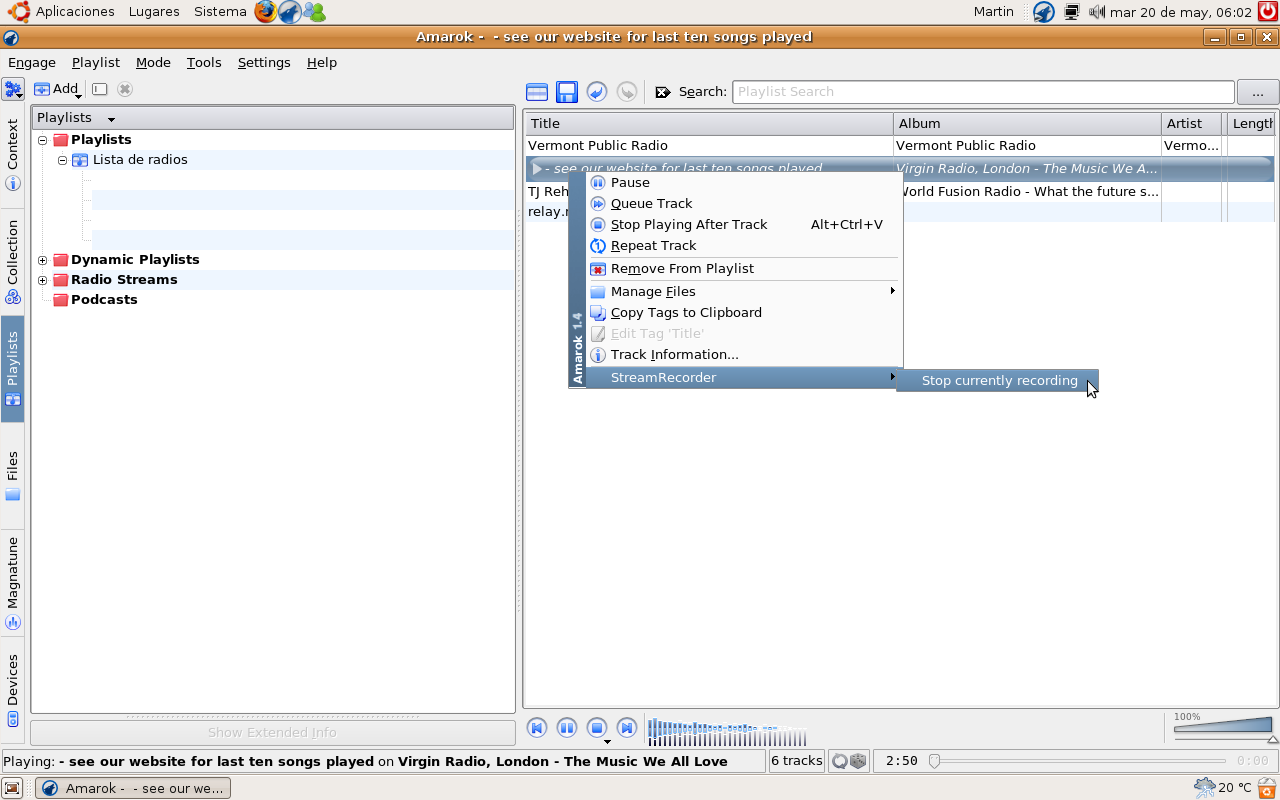
Task: Click the greyed redo arrow icon
Action: pyautogui.click(x=627, y=92)
